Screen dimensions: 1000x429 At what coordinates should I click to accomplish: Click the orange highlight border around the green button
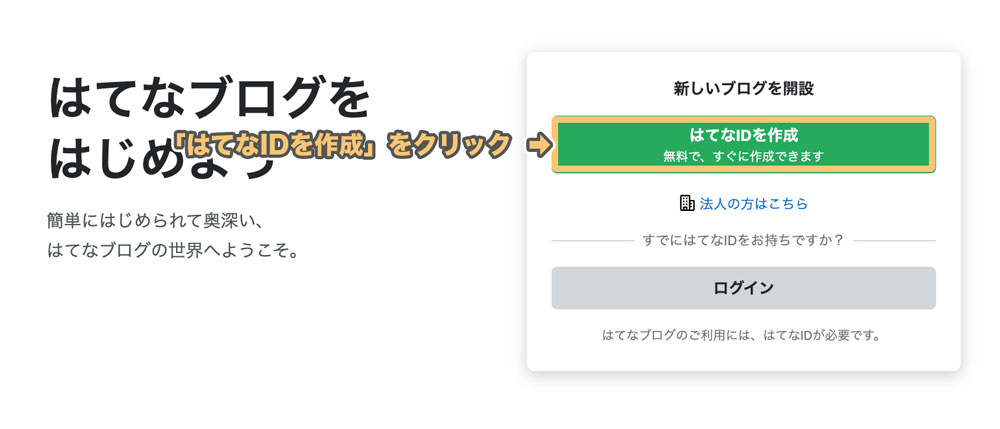(743, 120)
